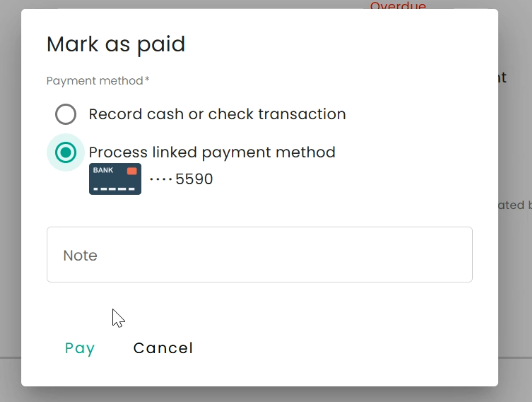Click the required asterisk next to Payment method

coord(147,79)
